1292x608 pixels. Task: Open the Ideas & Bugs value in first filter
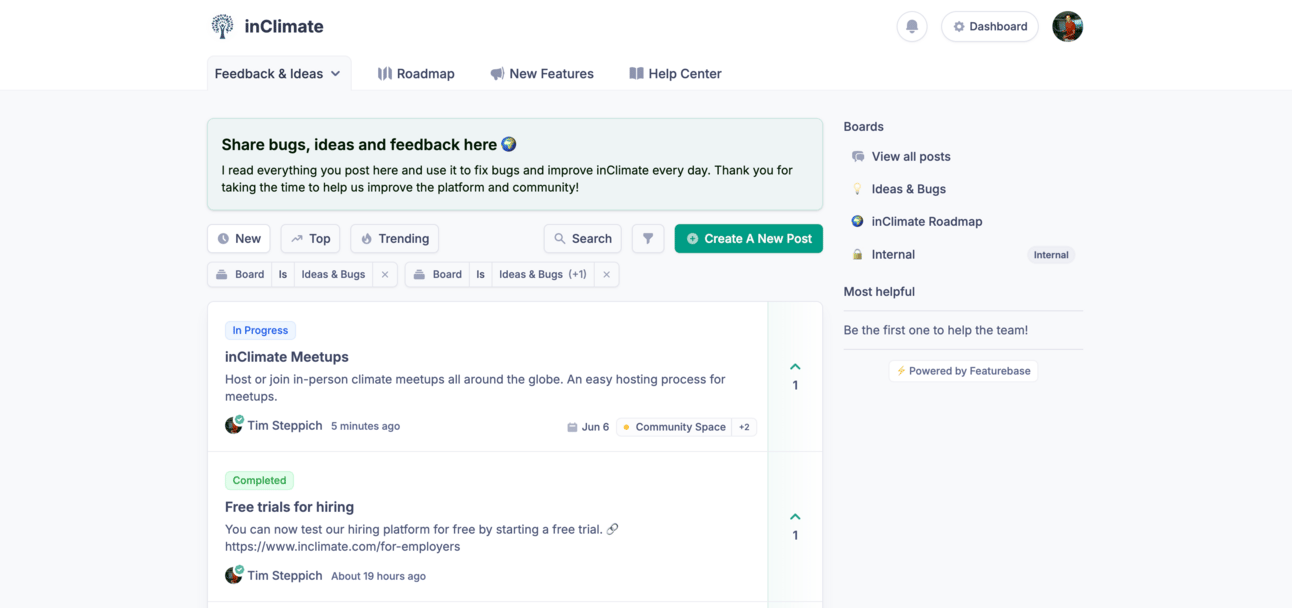334,274
